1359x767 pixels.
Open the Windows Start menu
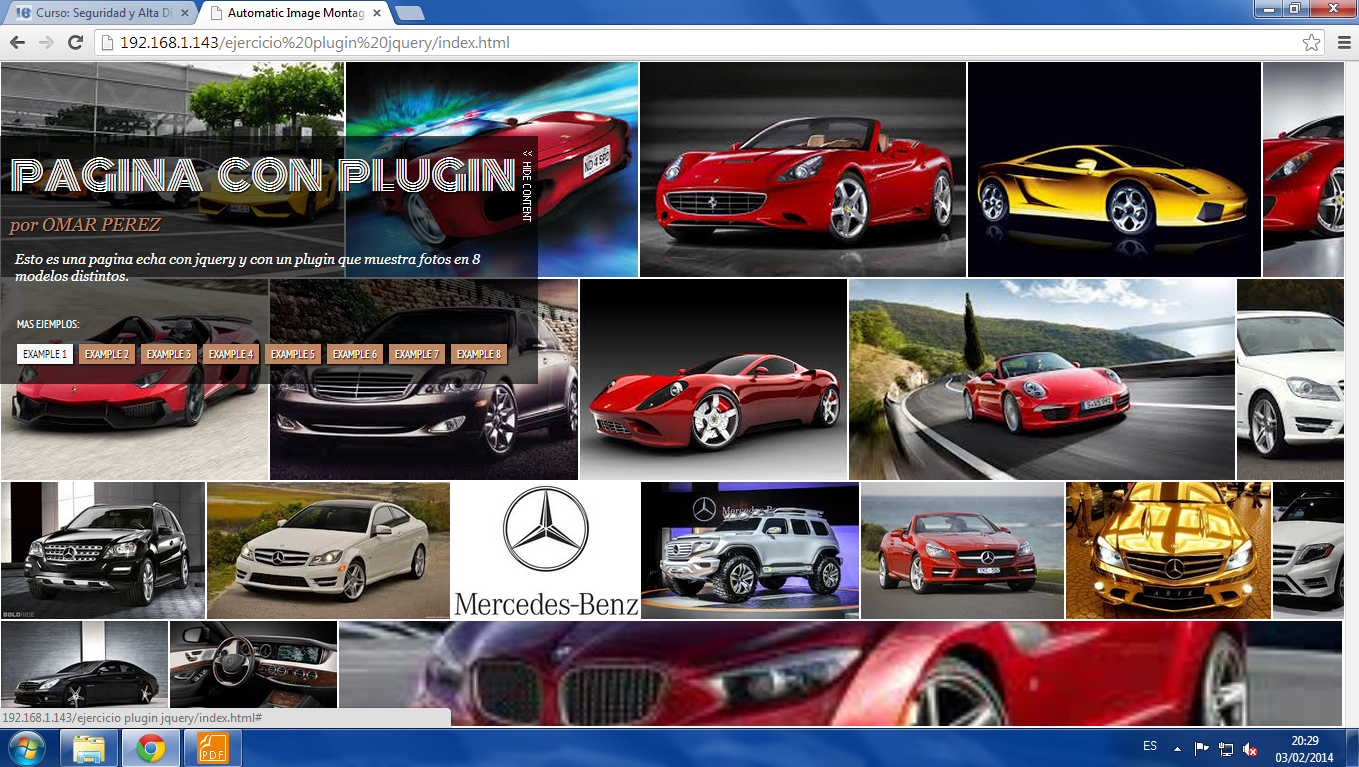pyautogui.click(x=26, y=748)
